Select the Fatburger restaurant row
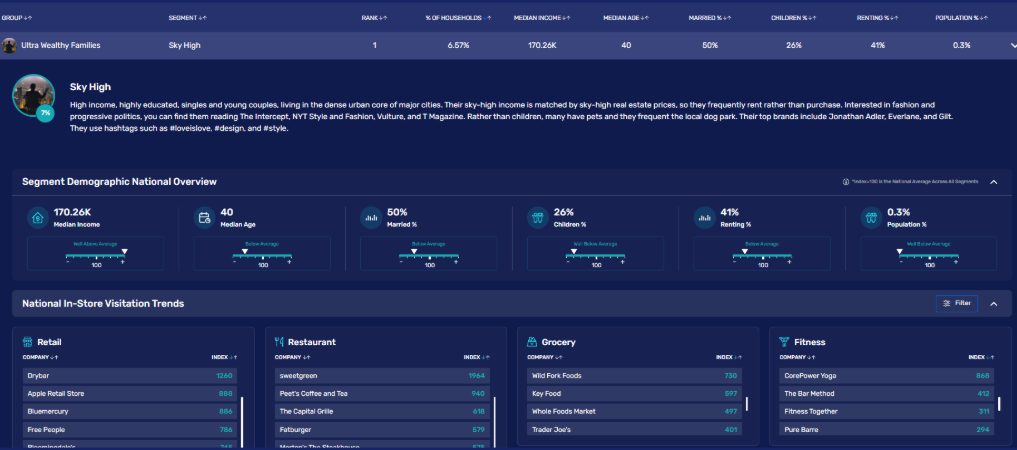Viewport: 1017px width, 450px height. click(382, 429)
